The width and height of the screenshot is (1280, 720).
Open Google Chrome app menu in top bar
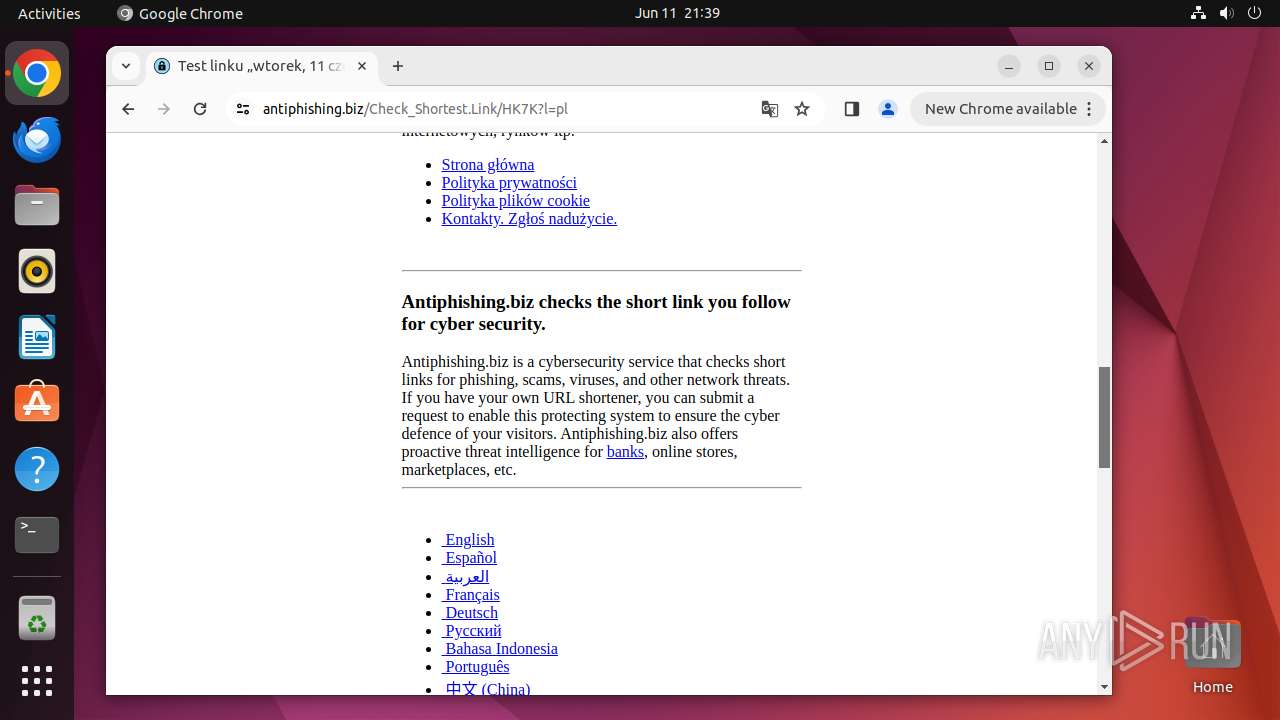(180, 13)
